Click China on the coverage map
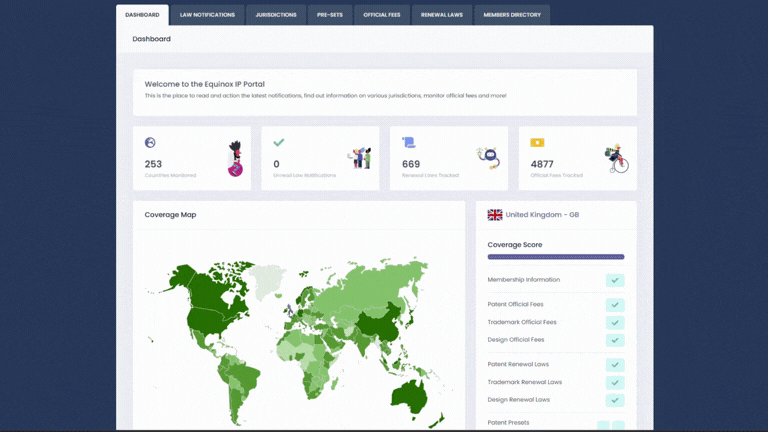 point(380,322)
